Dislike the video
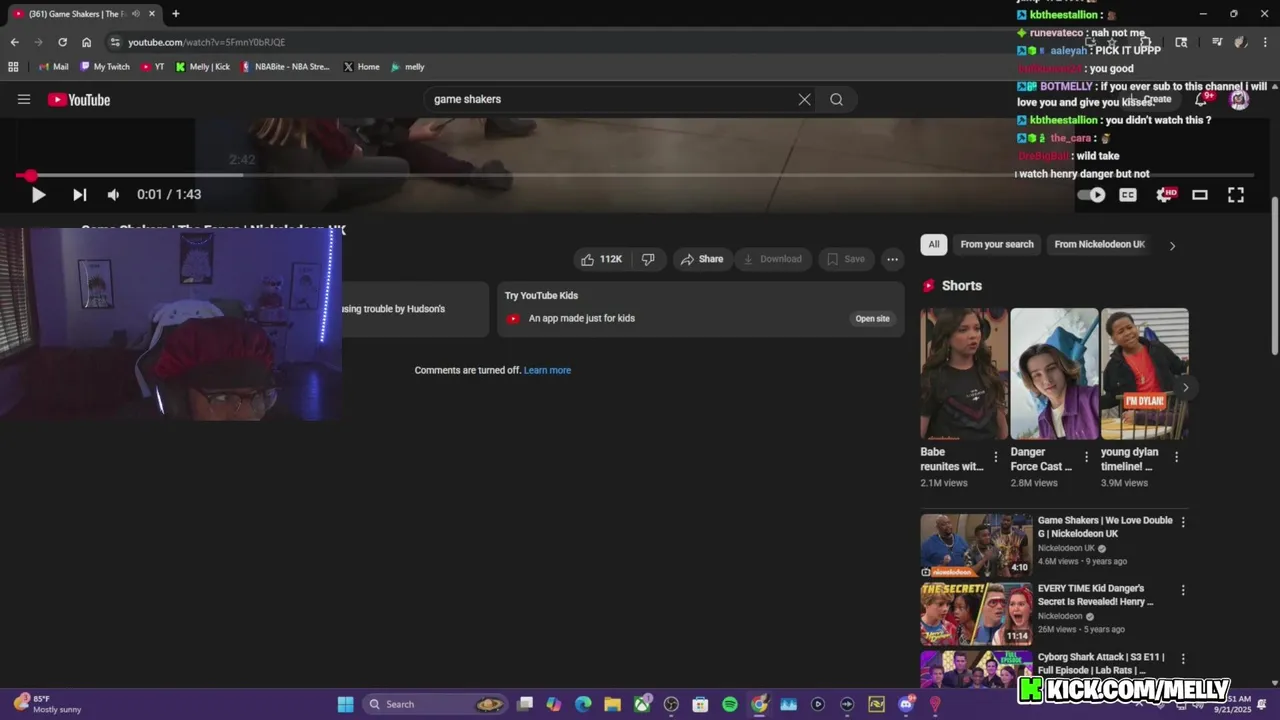 (x=648, y=259)
